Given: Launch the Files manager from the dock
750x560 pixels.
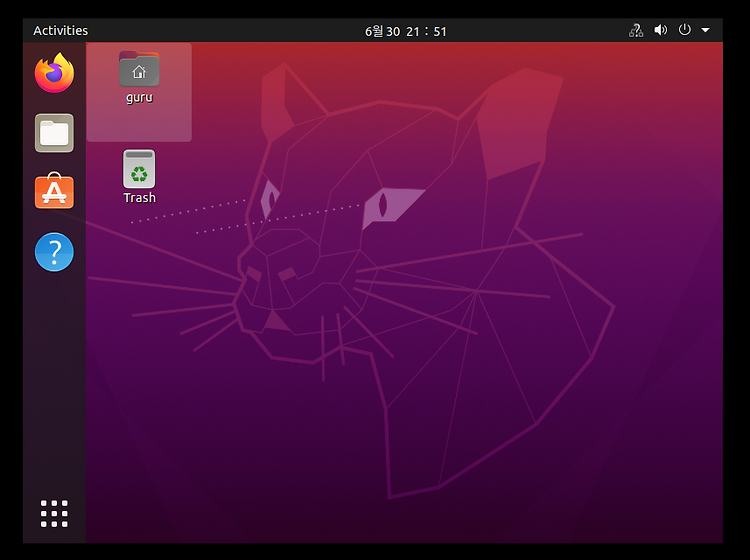Looking at the screenshot, I should click(55, 133).
